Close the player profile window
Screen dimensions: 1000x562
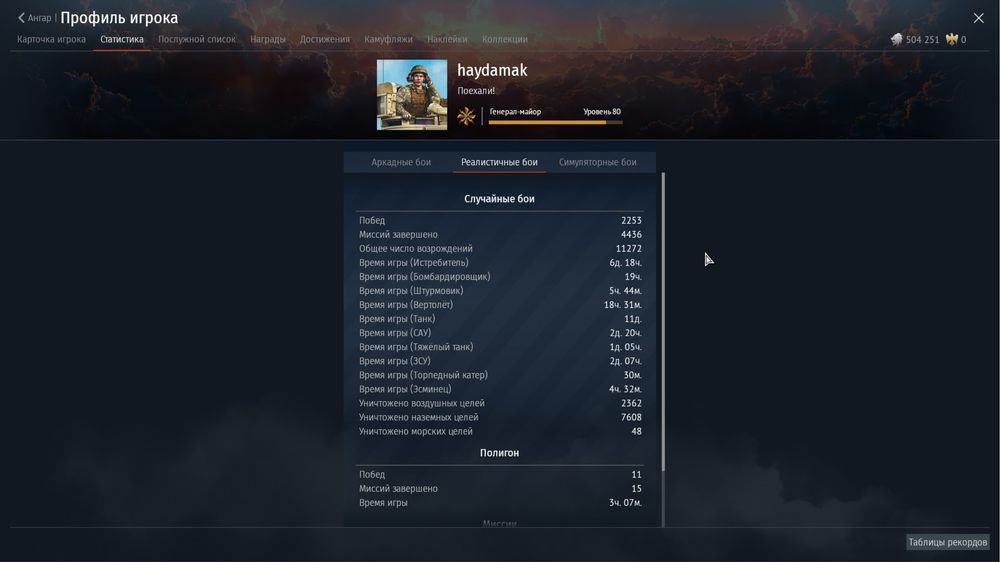(x=978, y=18)
